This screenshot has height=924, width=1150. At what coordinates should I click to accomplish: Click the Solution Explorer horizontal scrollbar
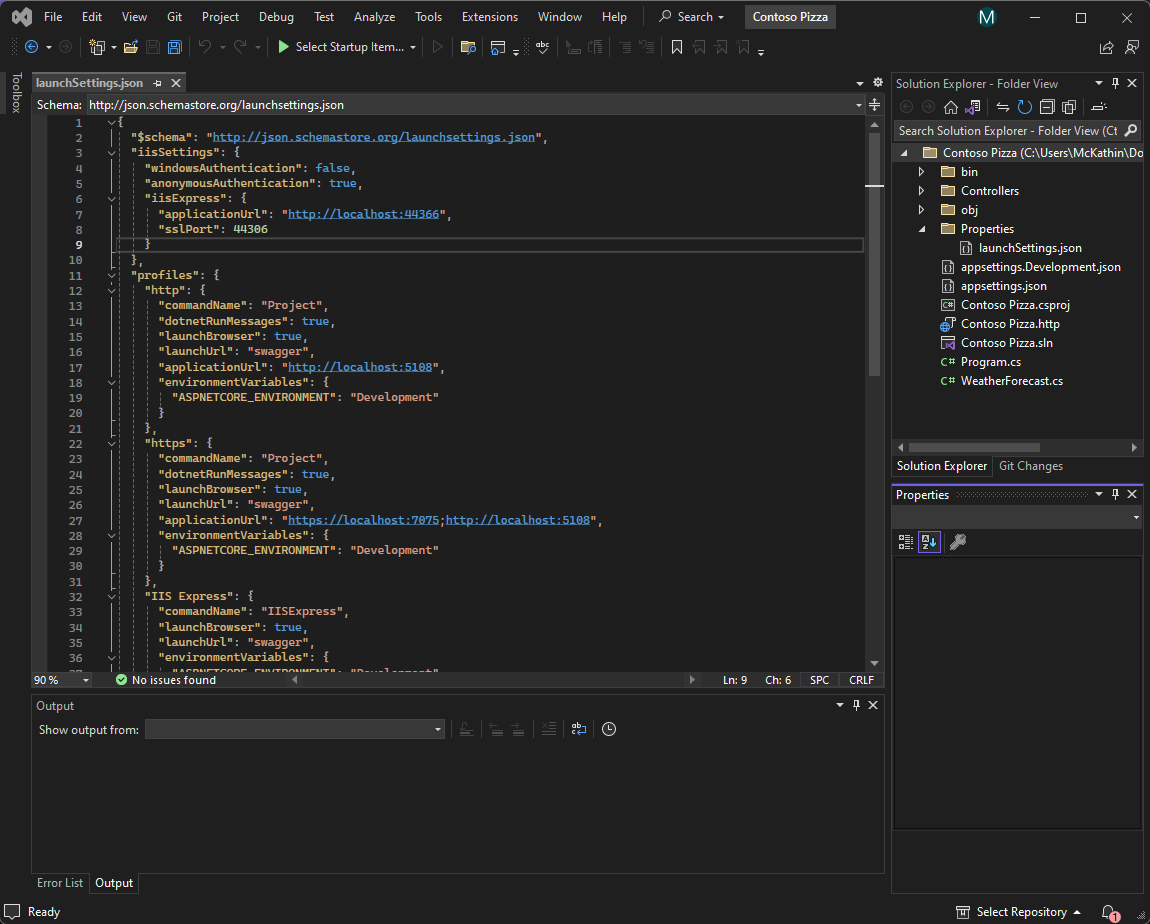(x=974, y=447)
